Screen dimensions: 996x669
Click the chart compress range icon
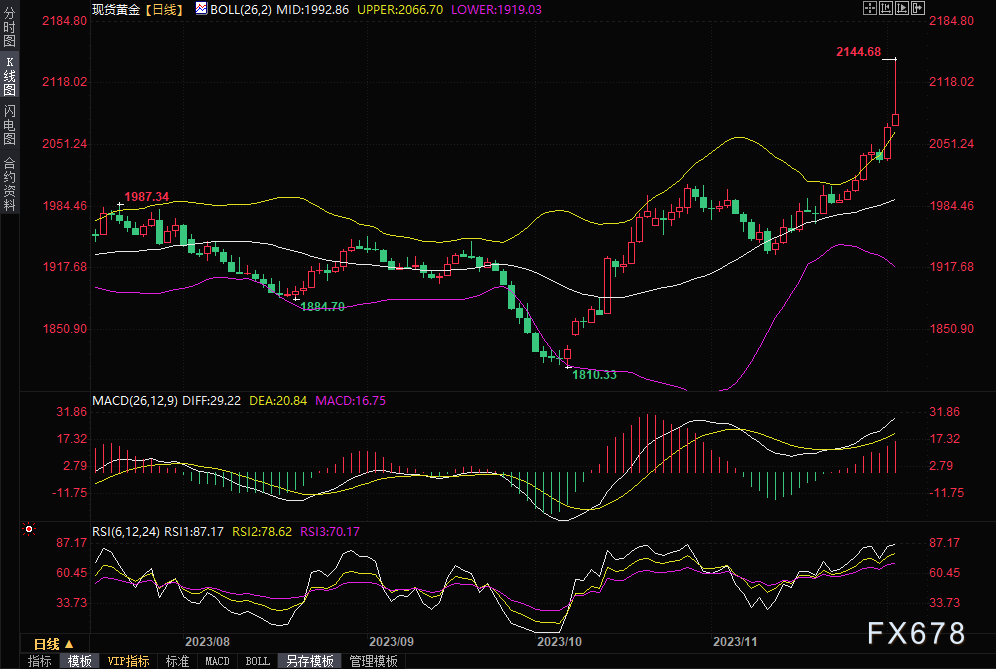coord(884,8)
